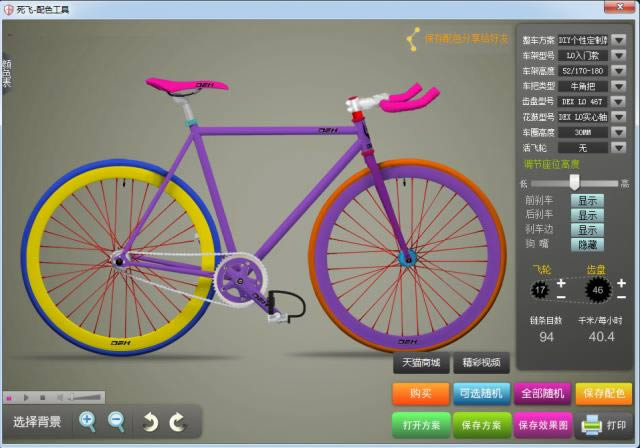Click the pink square at the media bar start
This screenshot has width=640, height=448.
[9, 397]
